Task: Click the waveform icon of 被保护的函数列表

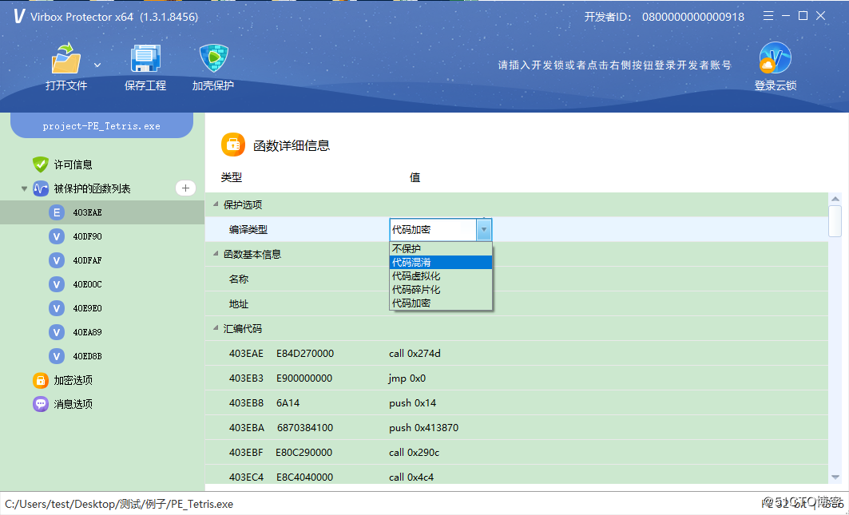Action: 41,188
